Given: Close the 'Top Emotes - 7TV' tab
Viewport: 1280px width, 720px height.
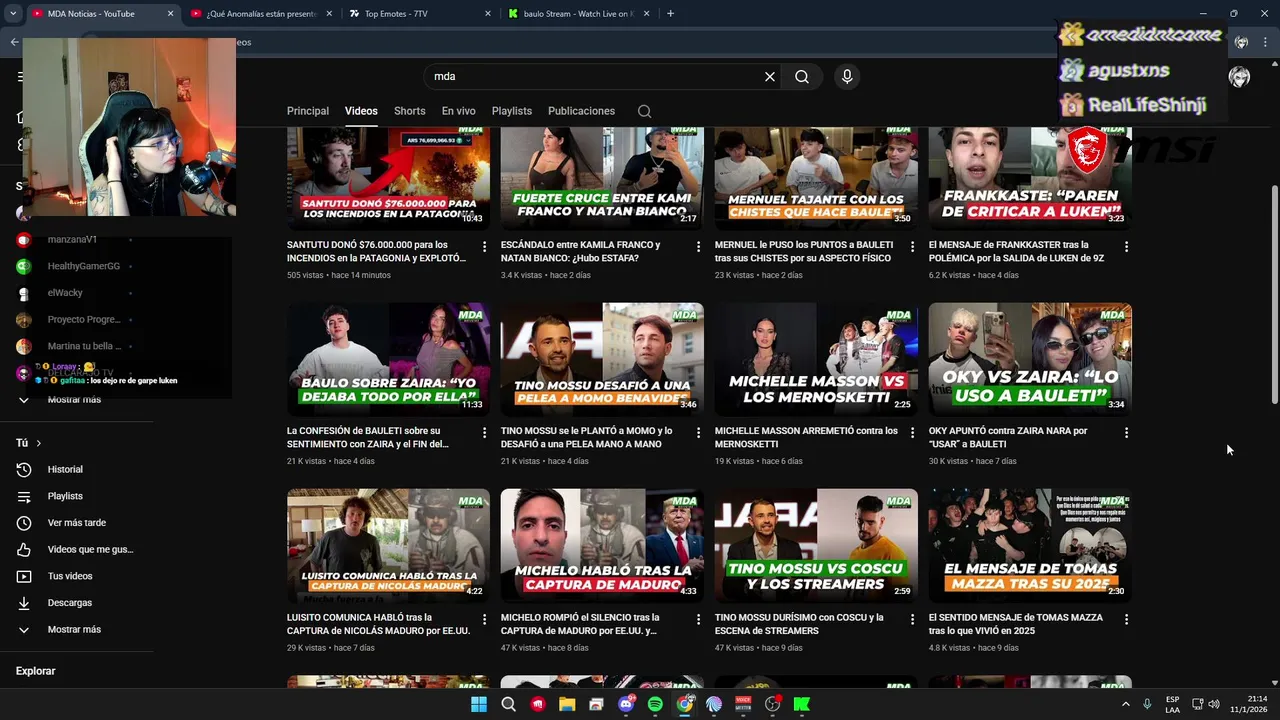Looking at the screenshot, I should pos(488,14).
